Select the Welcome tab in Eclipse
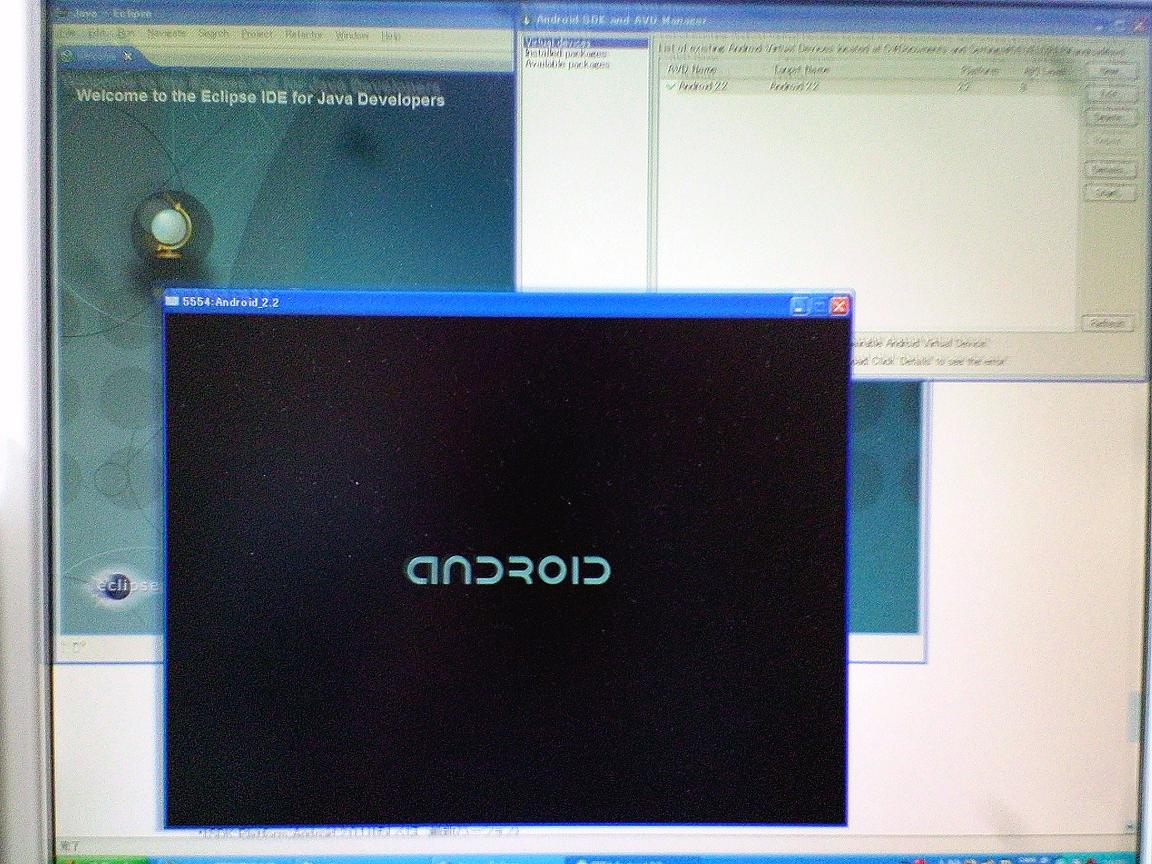This screenshot has width=1152, height=864. coord(96,56)
